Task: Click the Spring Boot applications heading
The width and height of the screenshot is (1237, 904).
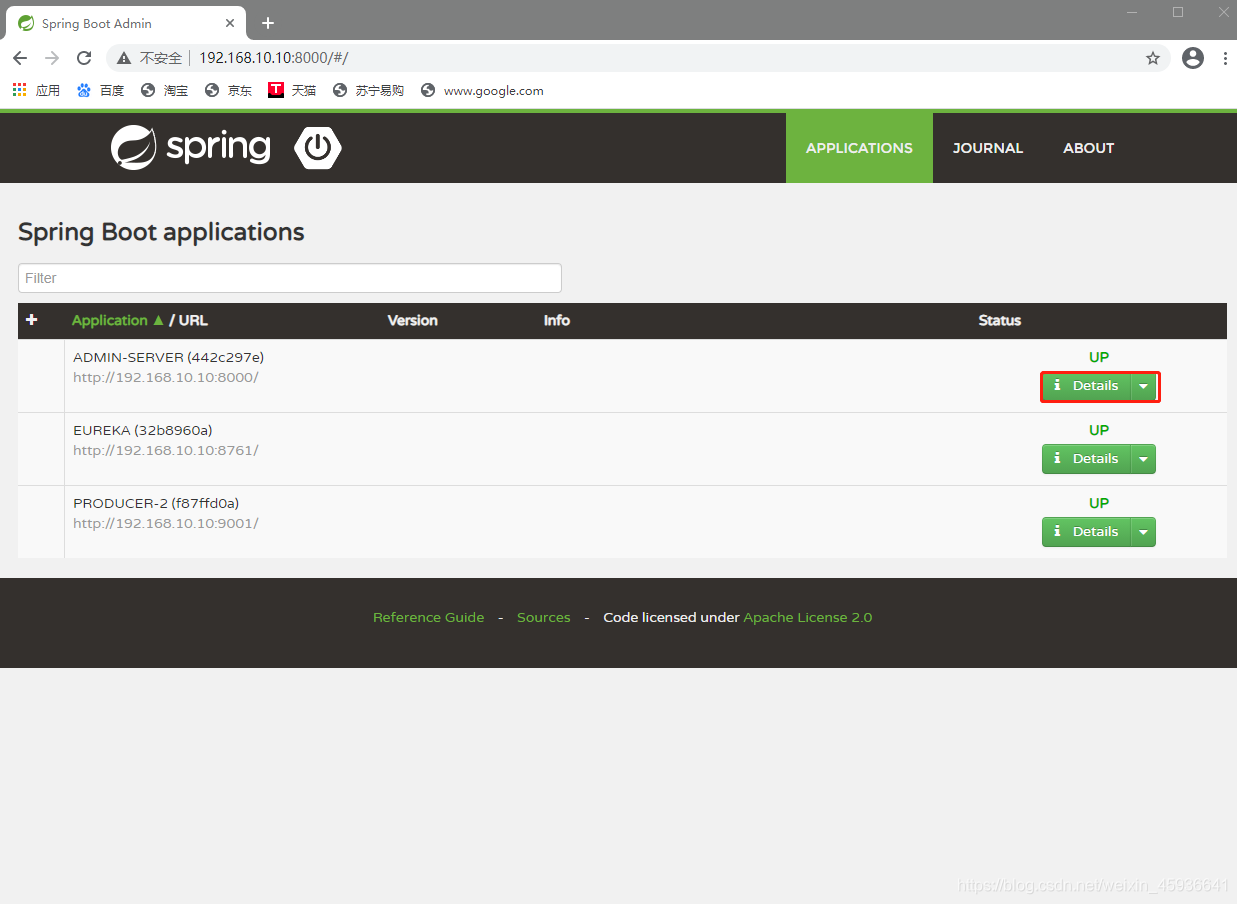Action: coord(161,232)
